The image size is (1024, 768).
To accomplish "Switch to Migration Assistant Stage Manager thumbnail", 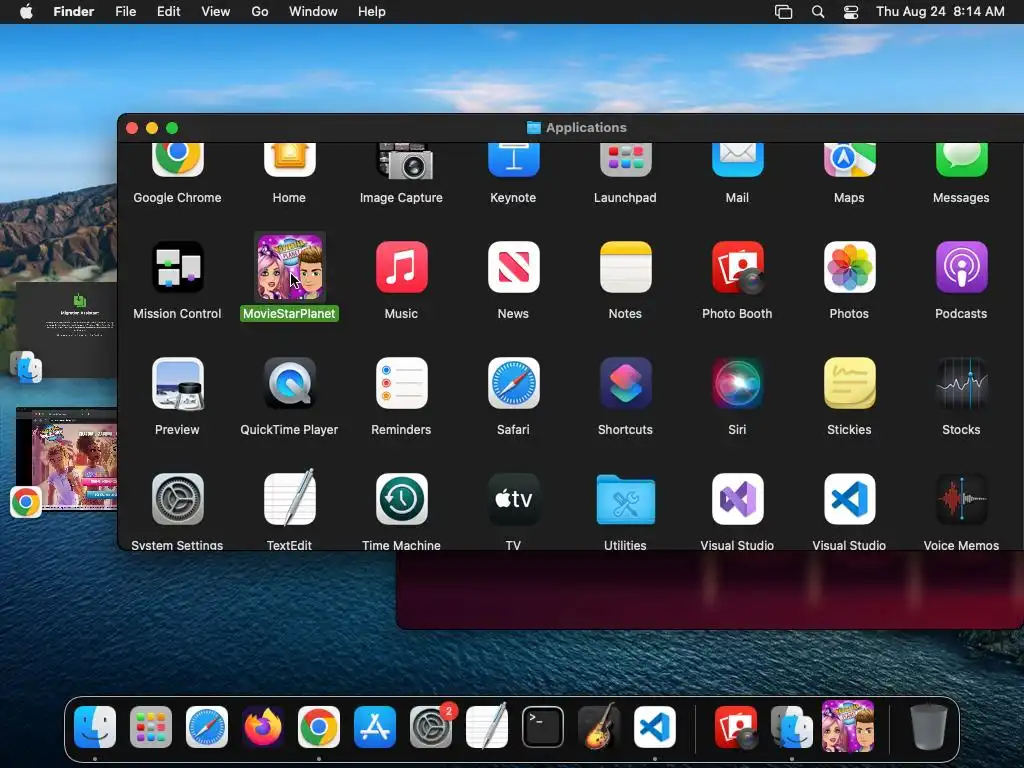I will 65,330.
